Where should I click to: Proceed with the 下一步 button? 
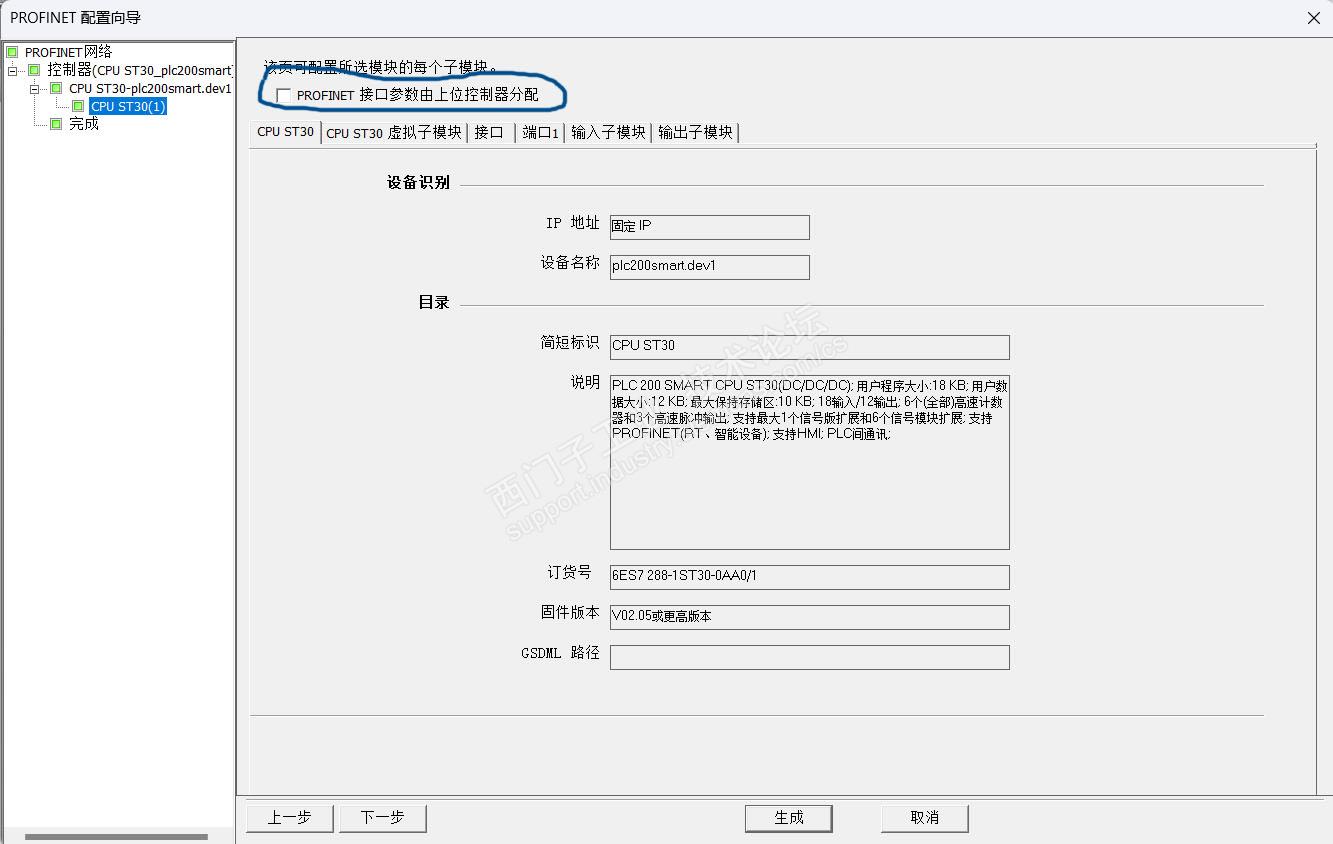(x=382, y=818)
